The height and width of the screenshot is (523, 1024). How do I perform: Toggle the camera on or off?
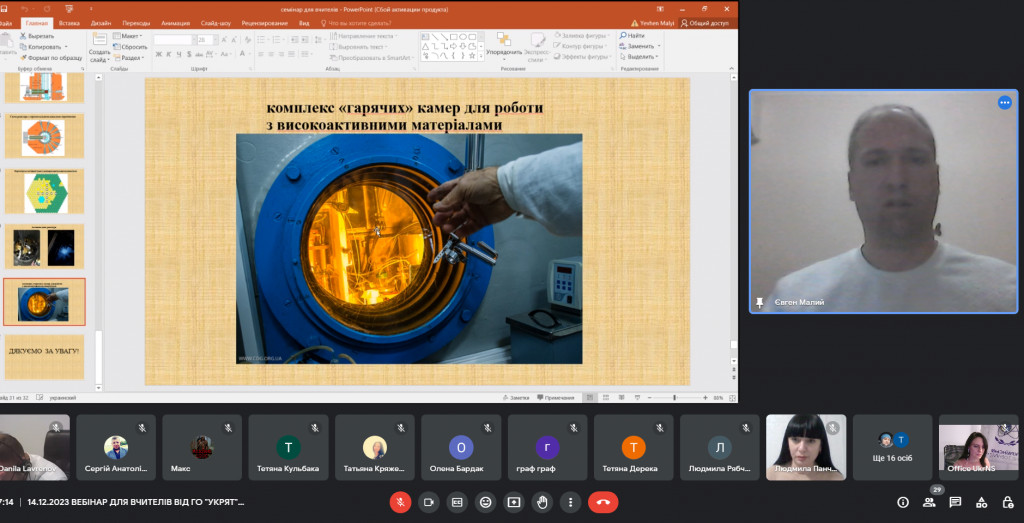[x=429, y=501]
